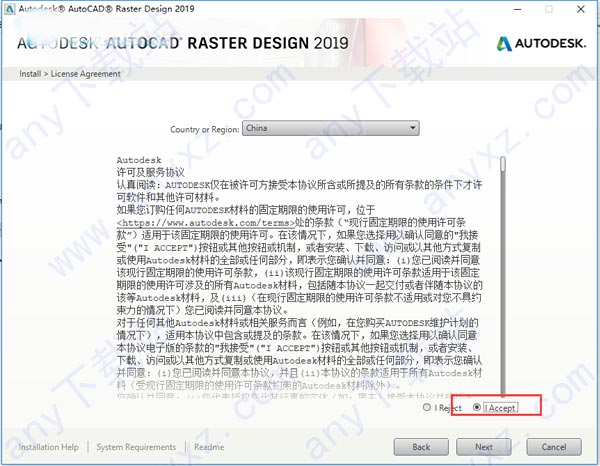Open the Installation Help link

[48, 447]
